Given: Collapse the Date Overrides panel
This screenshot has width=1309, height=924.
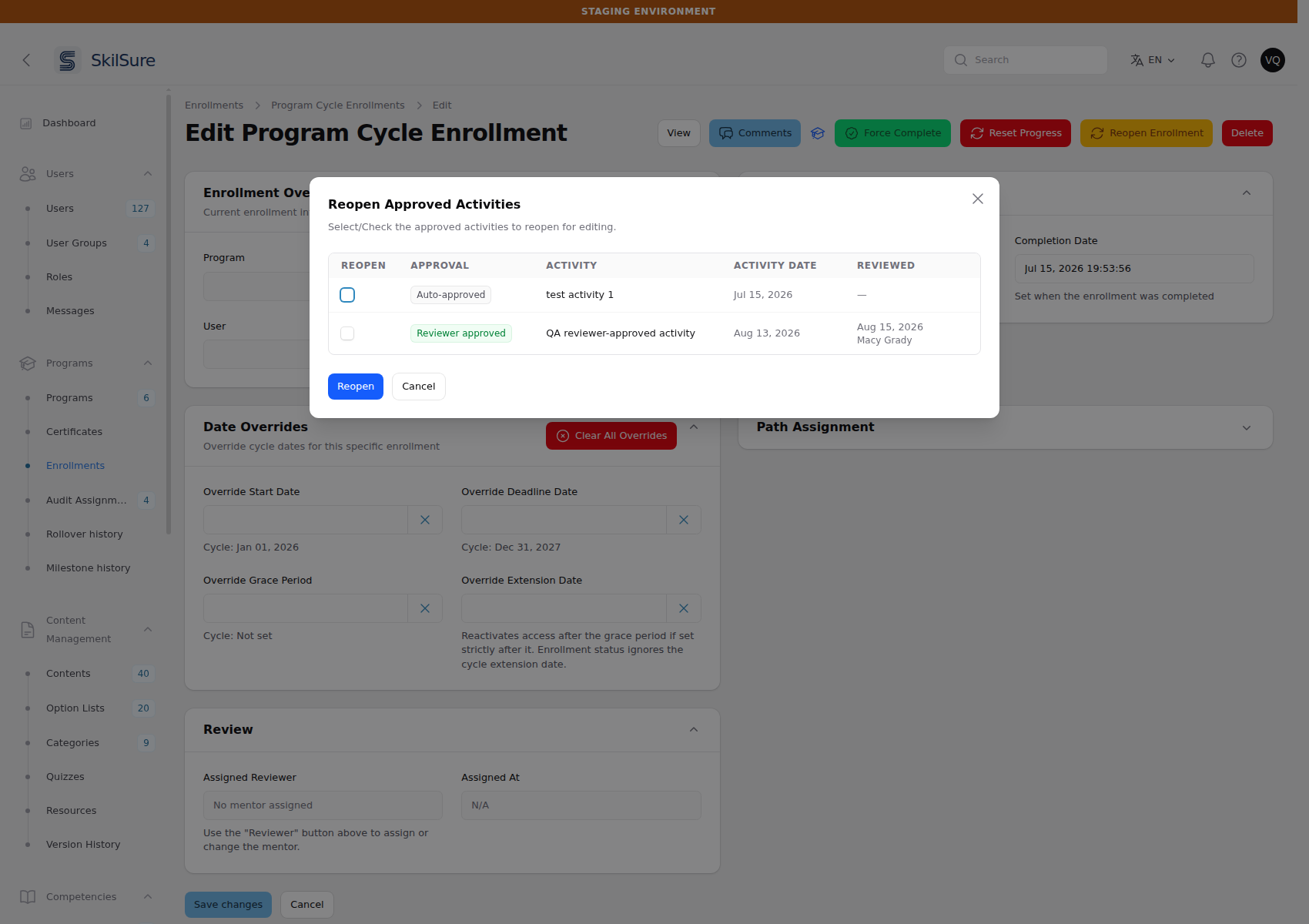Looking at the screenshot, I should click(x=694, y=427).
